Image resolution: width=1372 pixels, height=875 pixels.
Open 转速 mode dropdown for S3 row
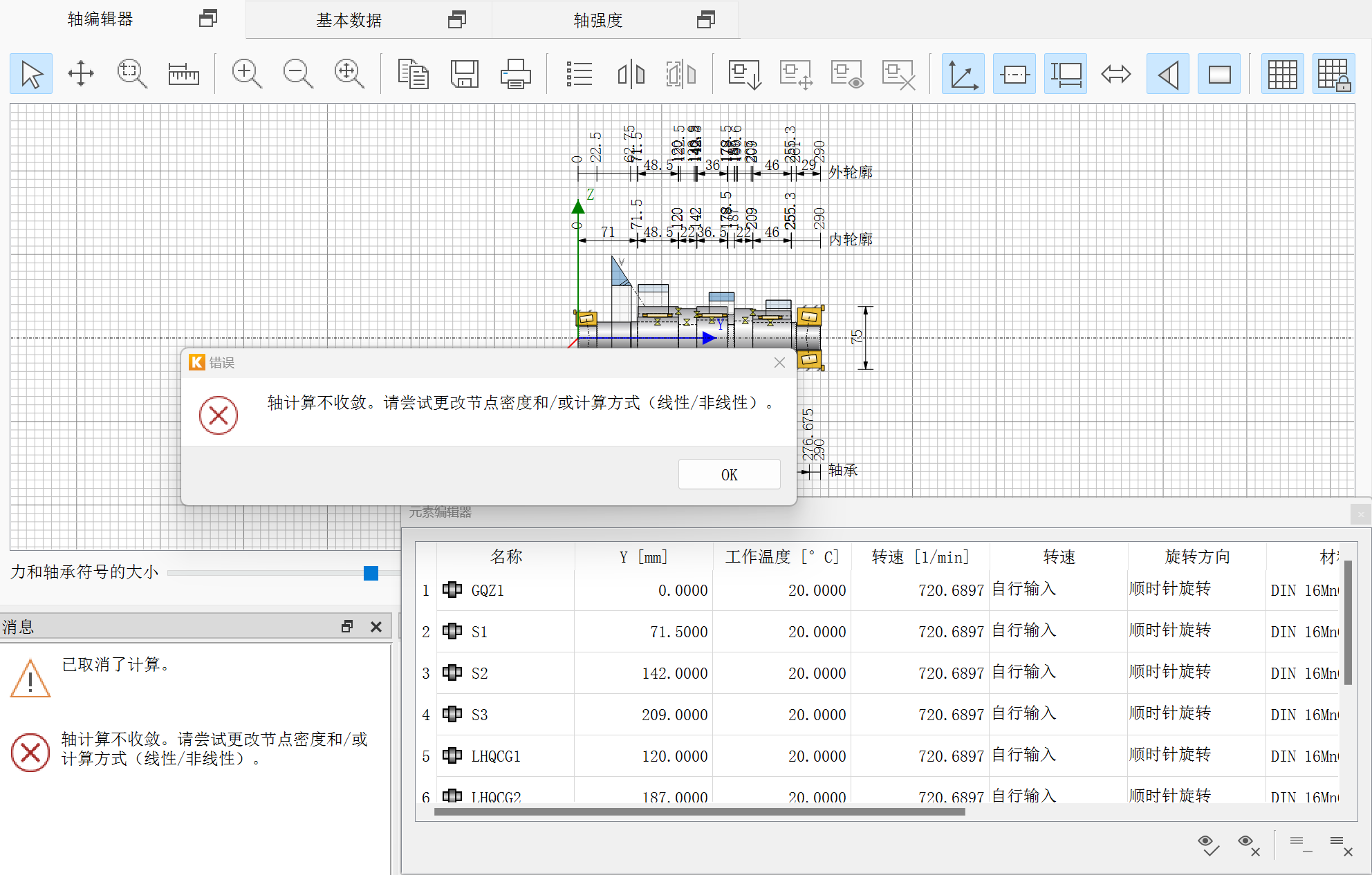point(1058,714)
